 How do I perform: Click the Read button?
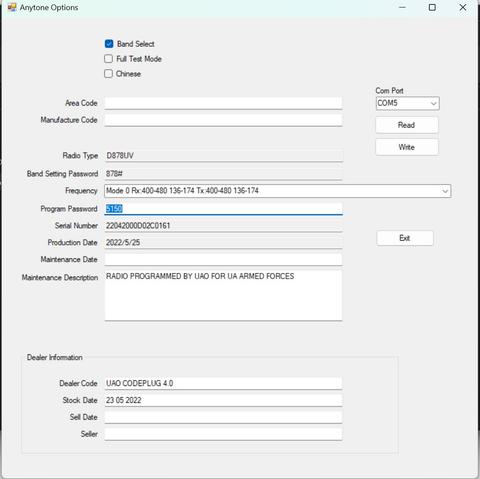click(407, 125)
